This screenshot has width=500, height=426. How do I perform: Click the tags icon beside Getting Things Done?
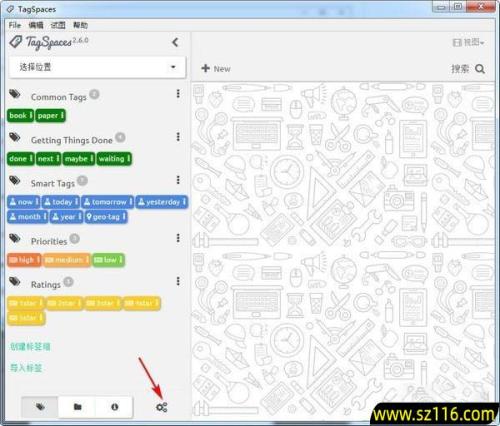[x=15, y=137]
